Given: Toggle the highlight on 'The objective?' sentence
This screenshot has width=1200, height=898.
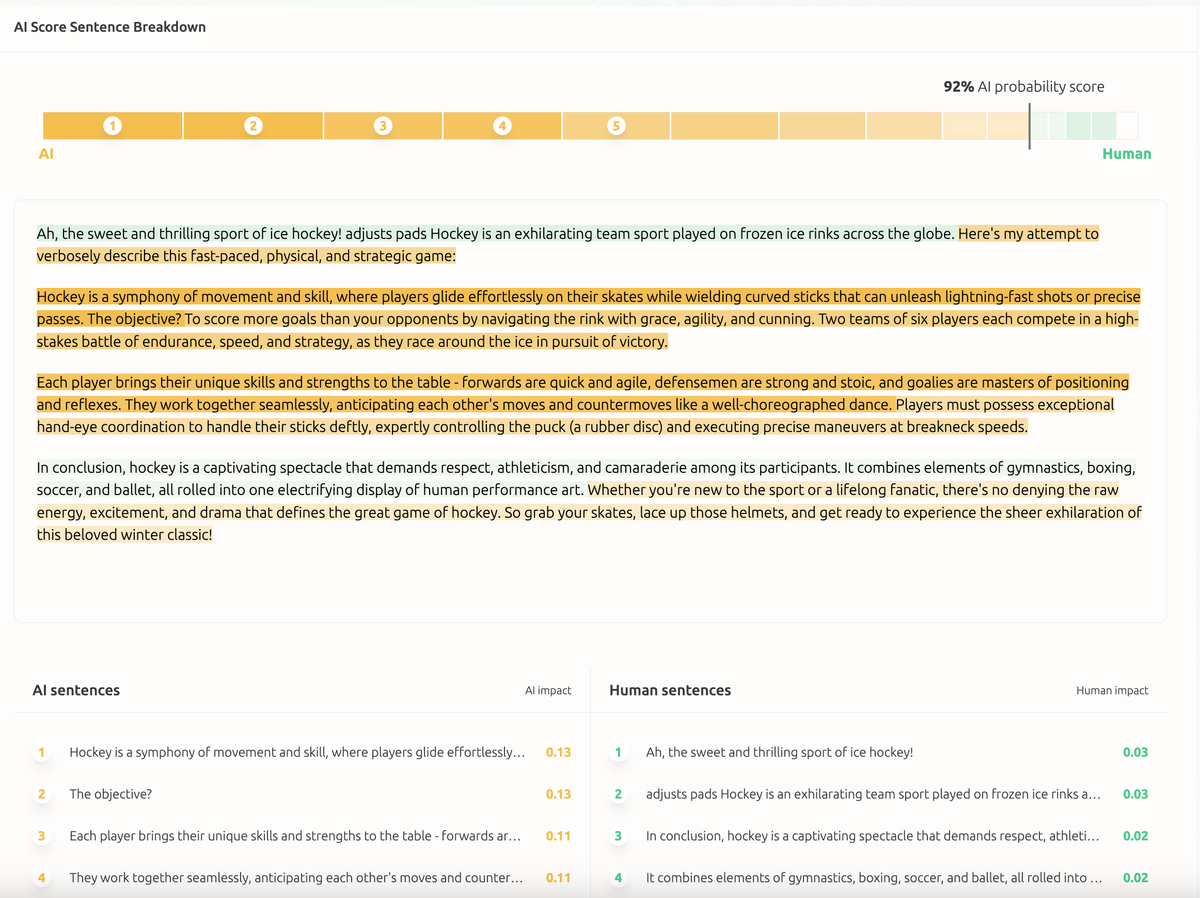Looking at the screenshot, I should coord(111,794).
